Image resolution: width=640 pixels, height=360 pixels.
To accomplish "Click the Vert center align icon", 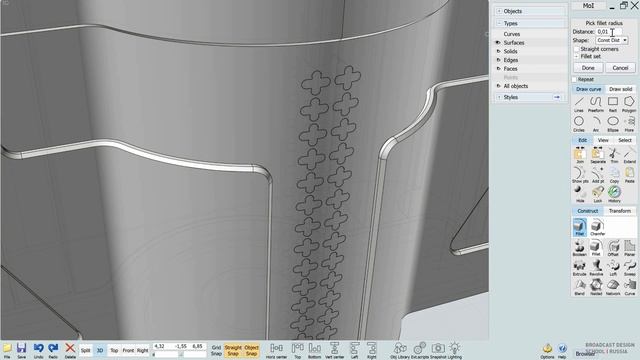I will [x=334, y=350].
